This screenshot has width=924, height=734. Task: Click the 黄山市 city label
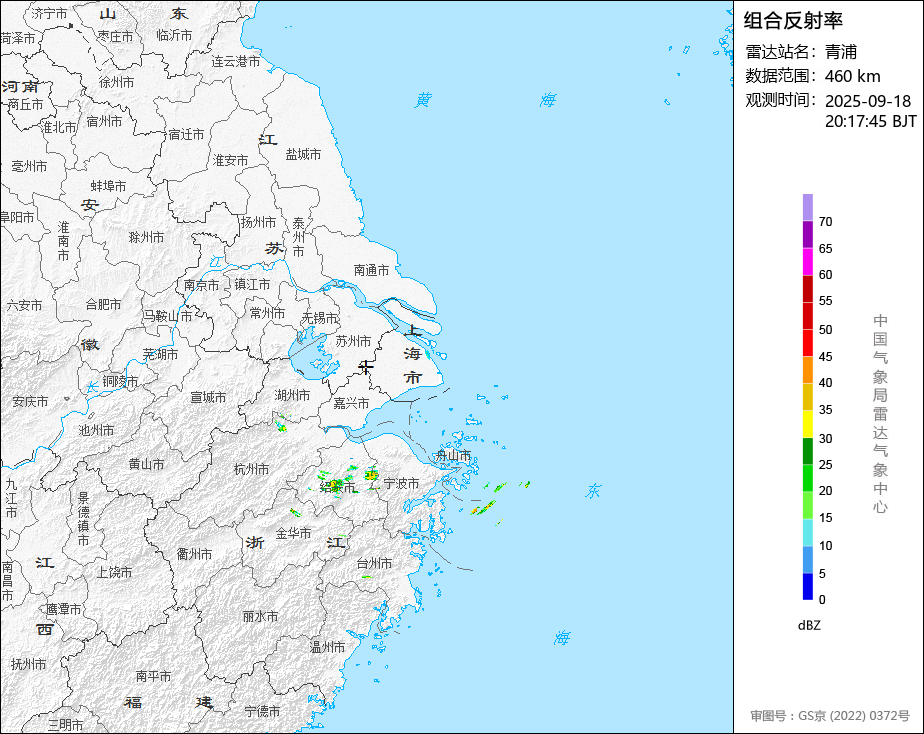click(x=146, y=464)
